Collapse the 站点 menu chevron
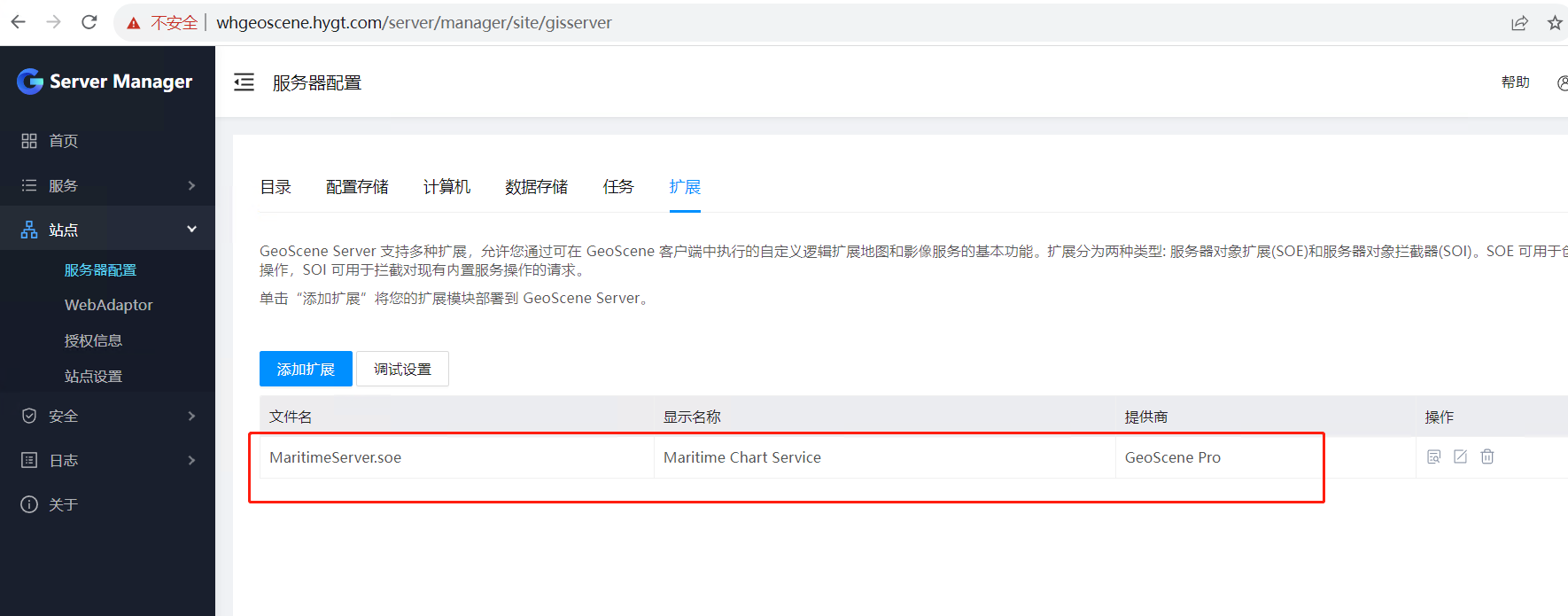 click(x=191, y=229)
